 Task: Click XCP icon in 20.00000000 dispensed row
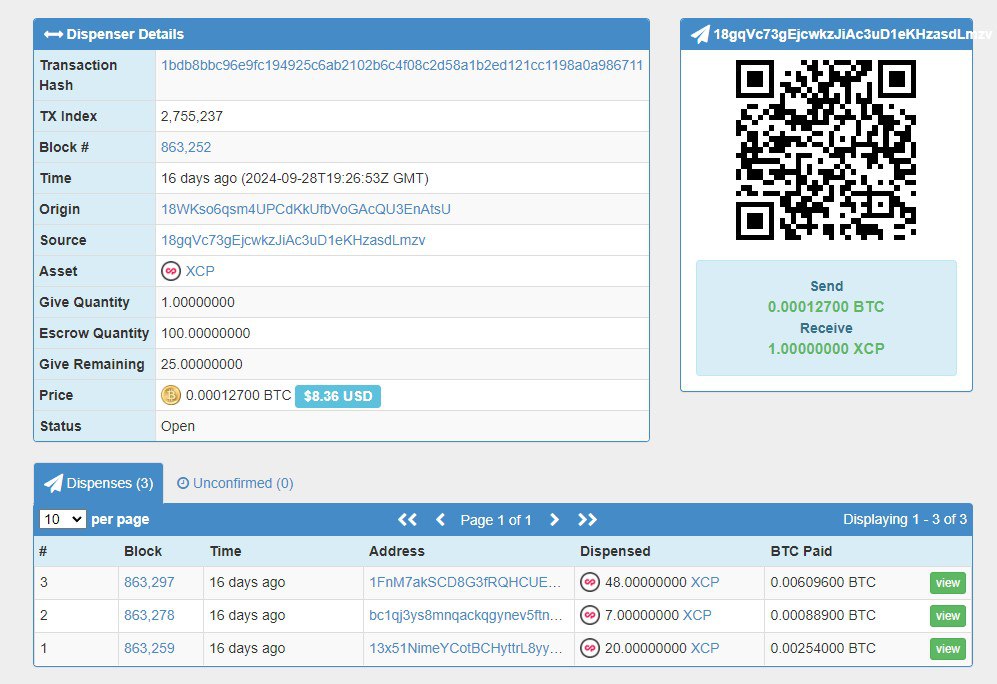[590, 648]
